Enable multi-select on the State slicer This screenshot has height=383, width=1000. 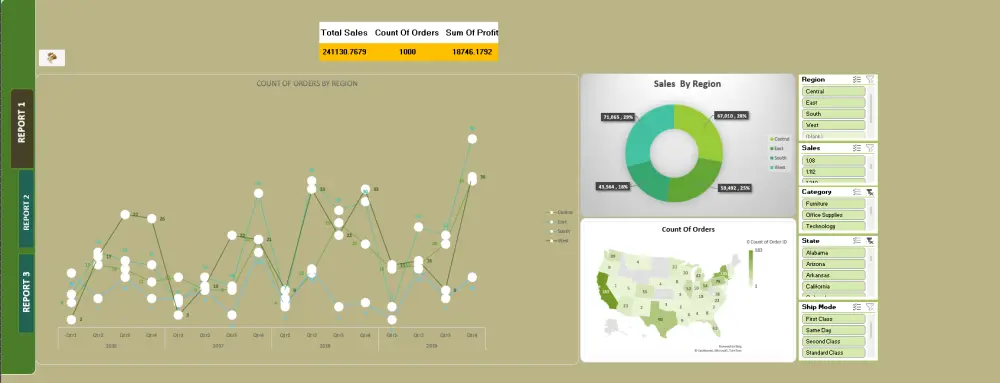pos(857,241)
